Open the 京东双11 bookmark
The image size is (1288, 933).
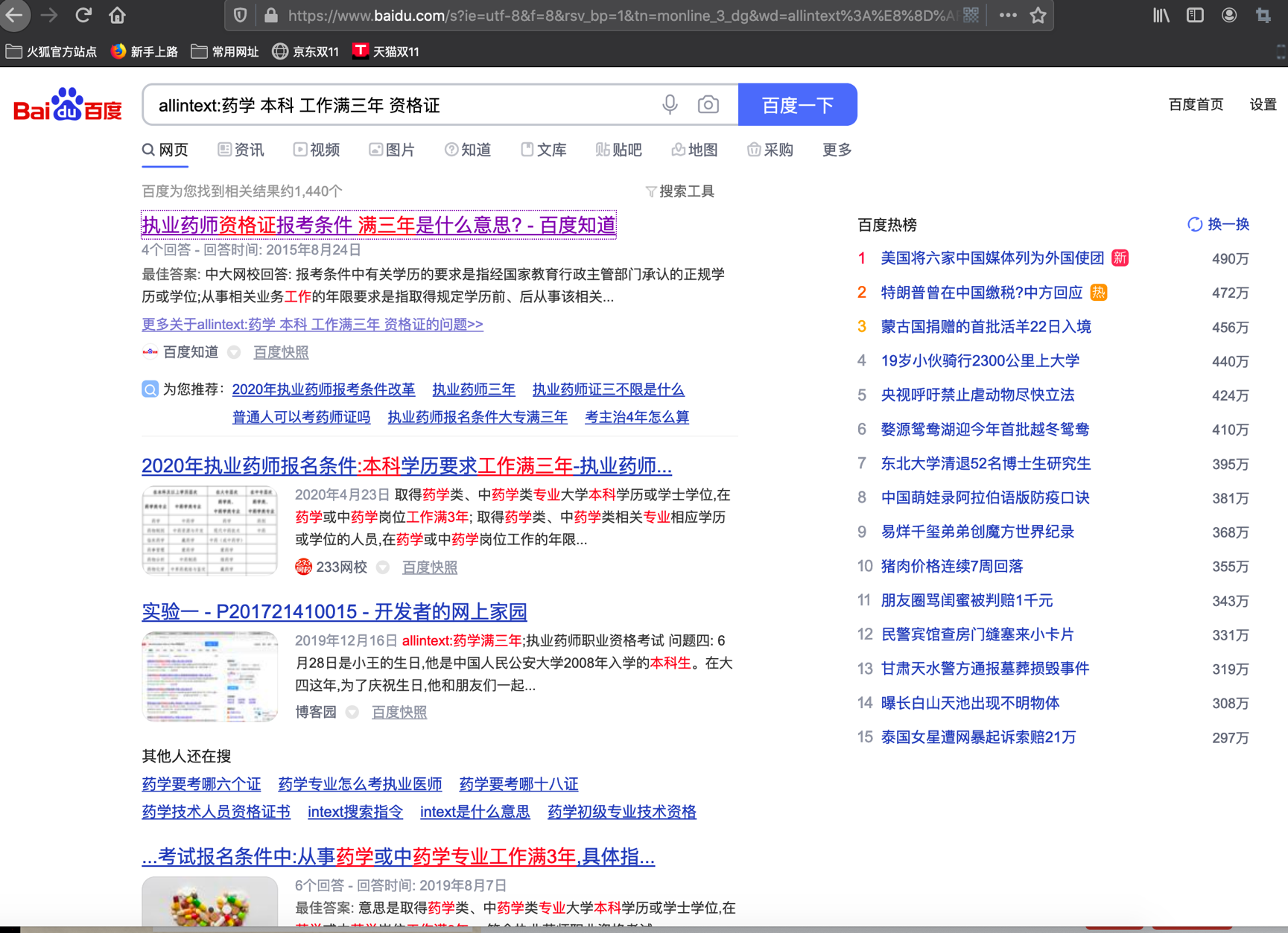pos(305,51)
